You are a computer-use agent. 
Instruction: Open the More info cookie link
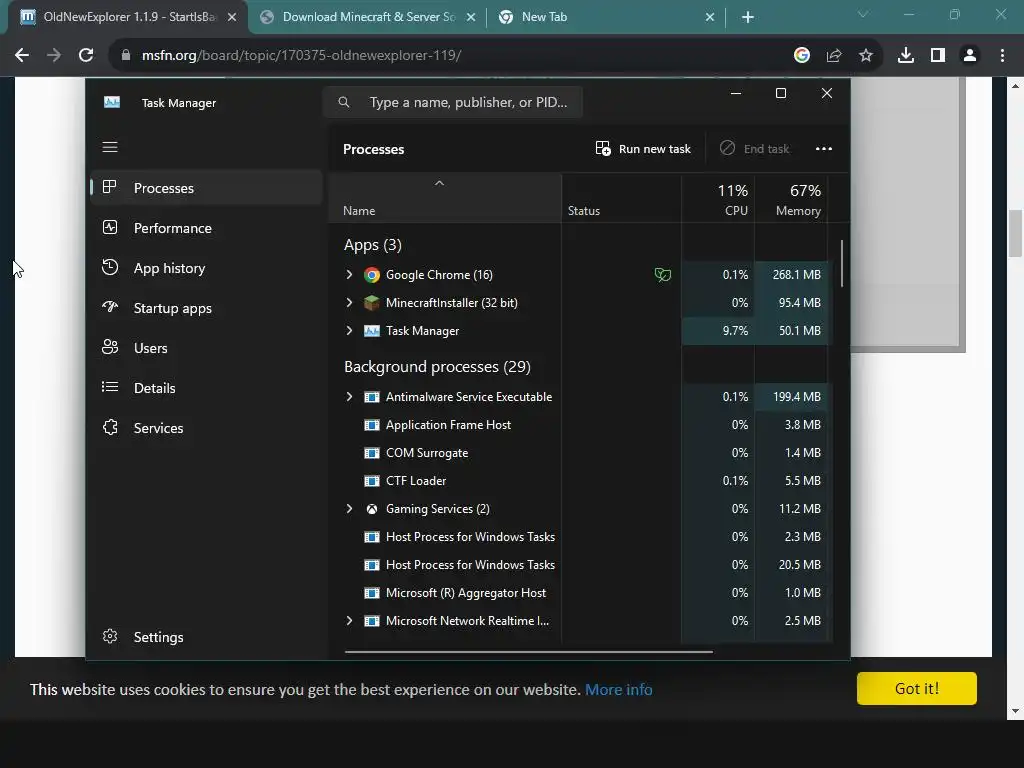(618, 690)
